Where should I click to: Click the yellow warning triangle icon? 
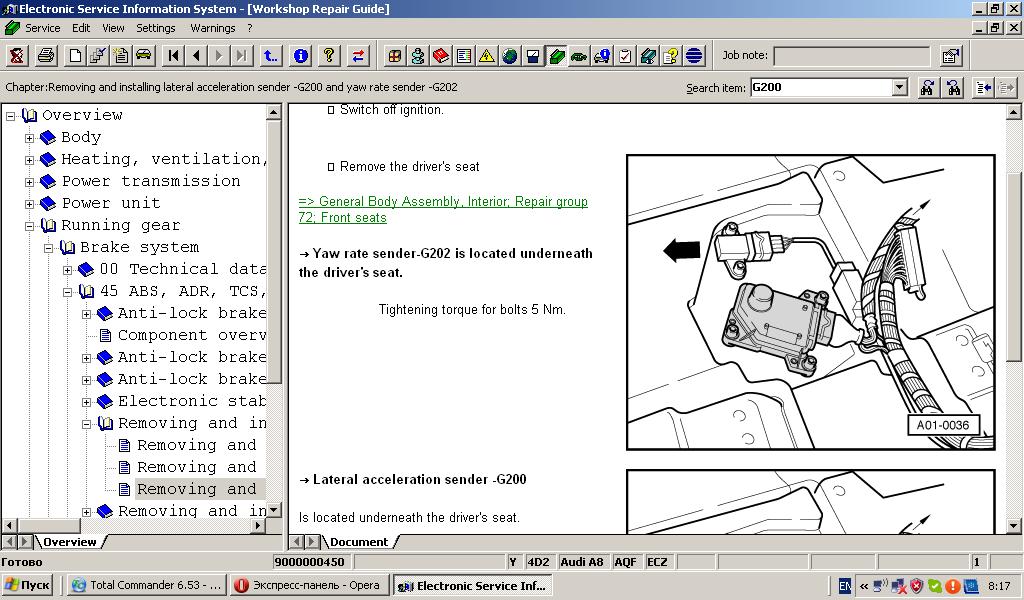[487, 56]
